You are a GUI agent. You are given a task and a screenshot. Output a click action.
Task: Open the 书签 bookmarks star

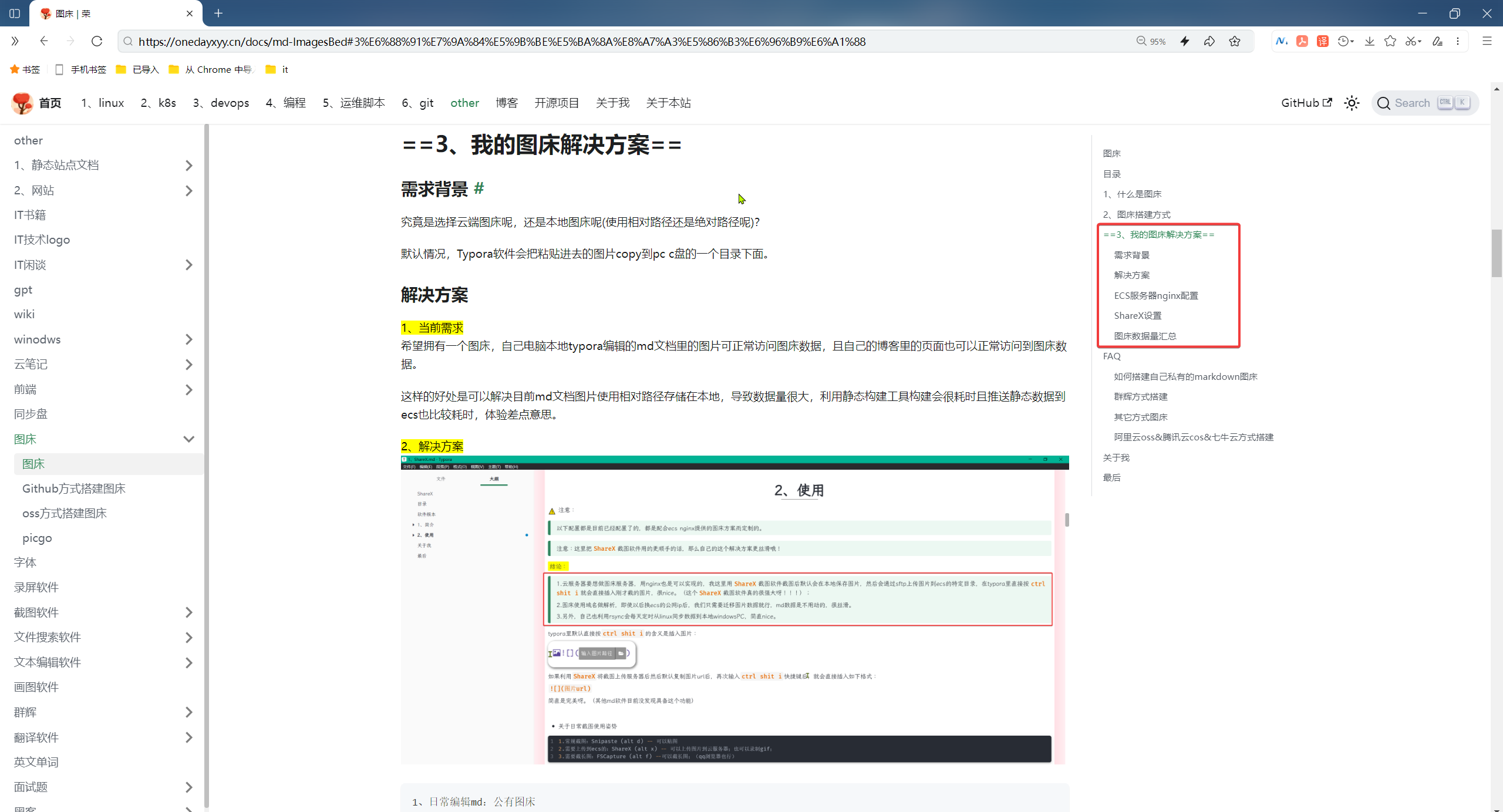(x=25, y=69)
